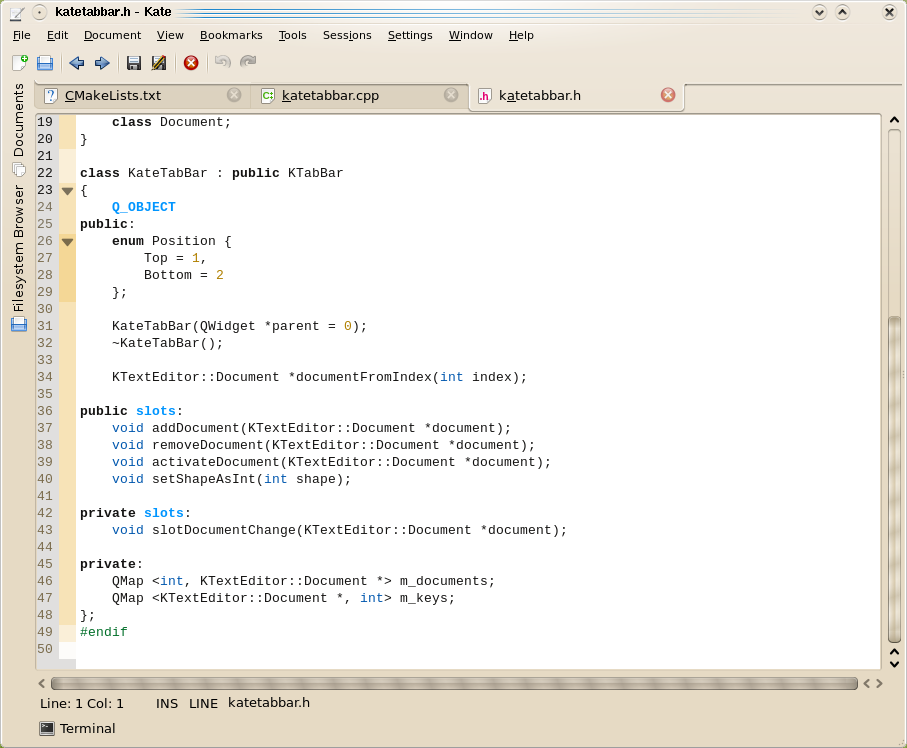
Task: Switch to the katetabbar.cpp tab
Action: click(x=359, y=95)
